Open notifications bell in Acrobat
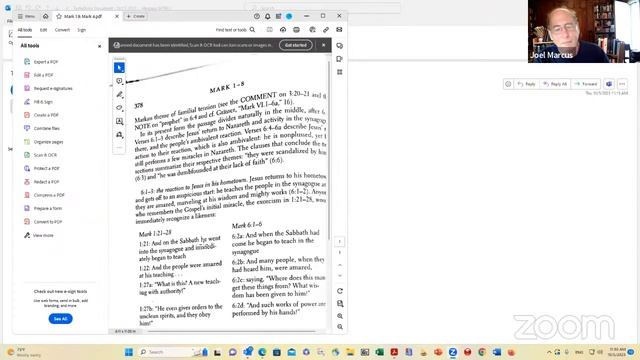640x360 pixels. 268,16
